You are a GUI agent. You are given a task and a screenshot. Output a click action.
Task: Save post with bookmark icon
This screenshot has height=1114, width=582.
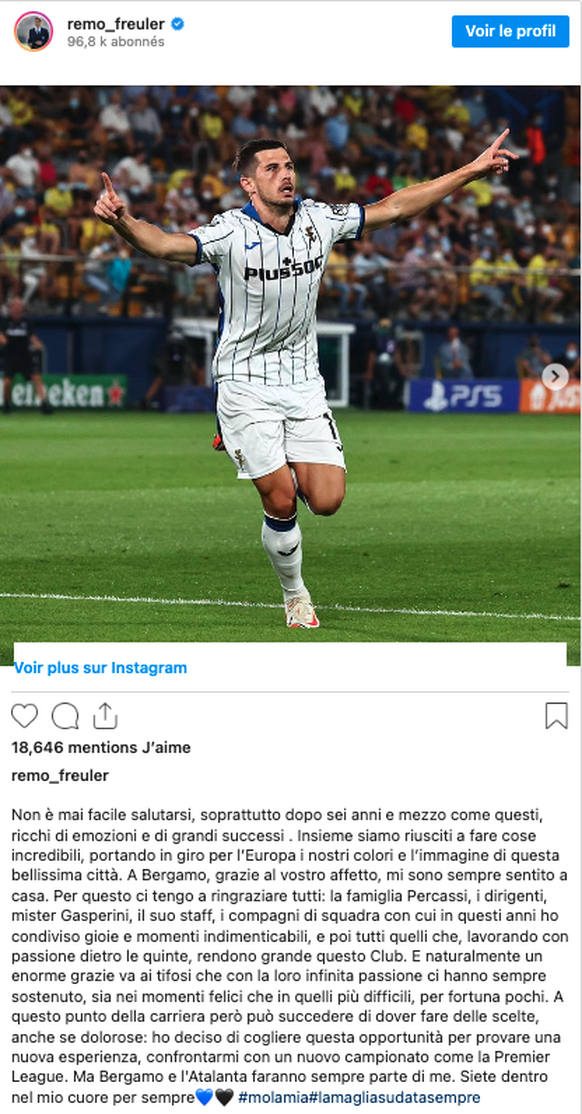[556, 715]
